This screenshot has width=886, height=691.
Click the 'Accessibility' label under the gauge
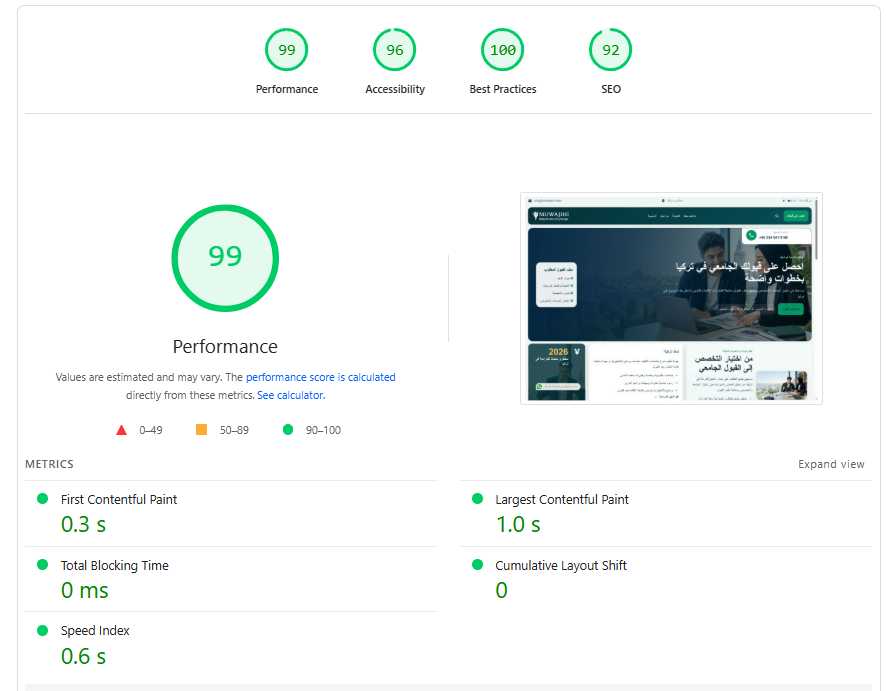coord(394,89)
